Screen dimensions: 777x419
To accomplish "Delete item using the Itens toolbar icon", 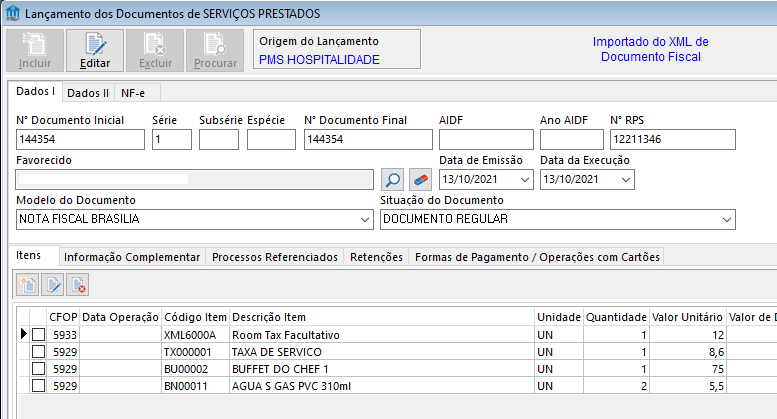I will (x=79, y=284).
